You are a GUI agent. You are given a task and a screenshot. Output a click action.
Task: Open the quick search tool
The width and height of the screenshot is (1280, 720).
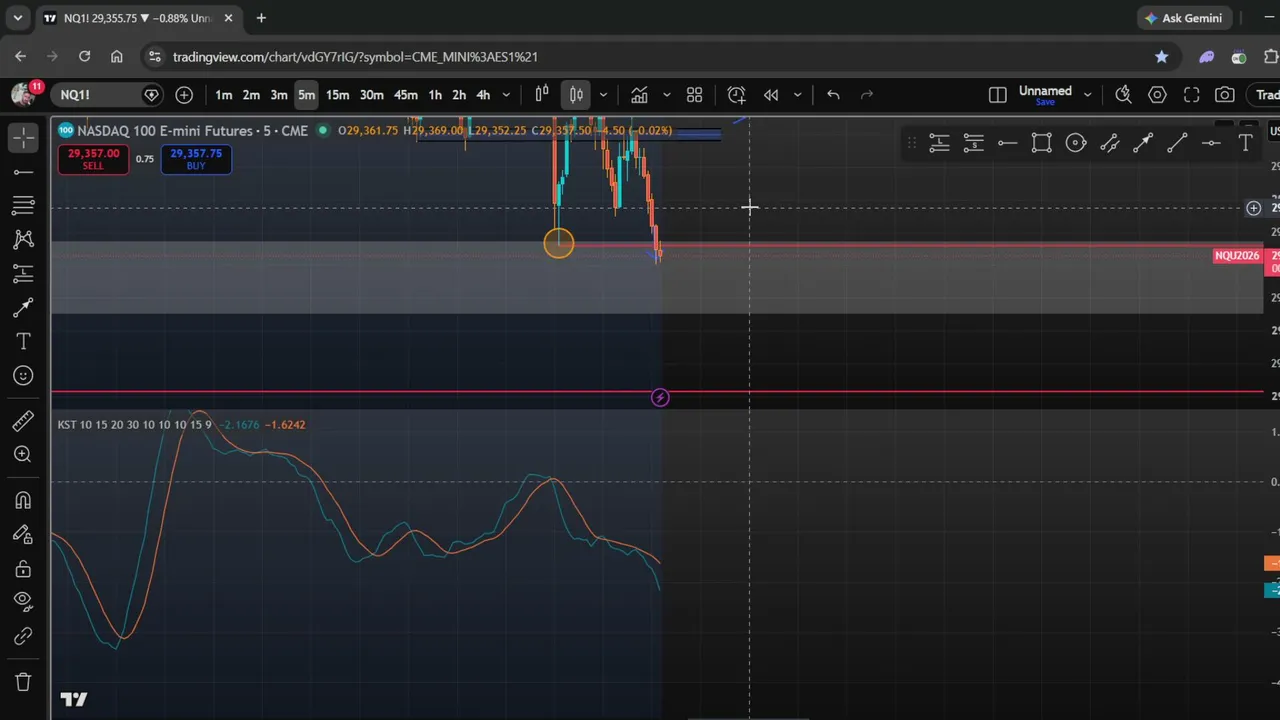(x=1123, y=95)
